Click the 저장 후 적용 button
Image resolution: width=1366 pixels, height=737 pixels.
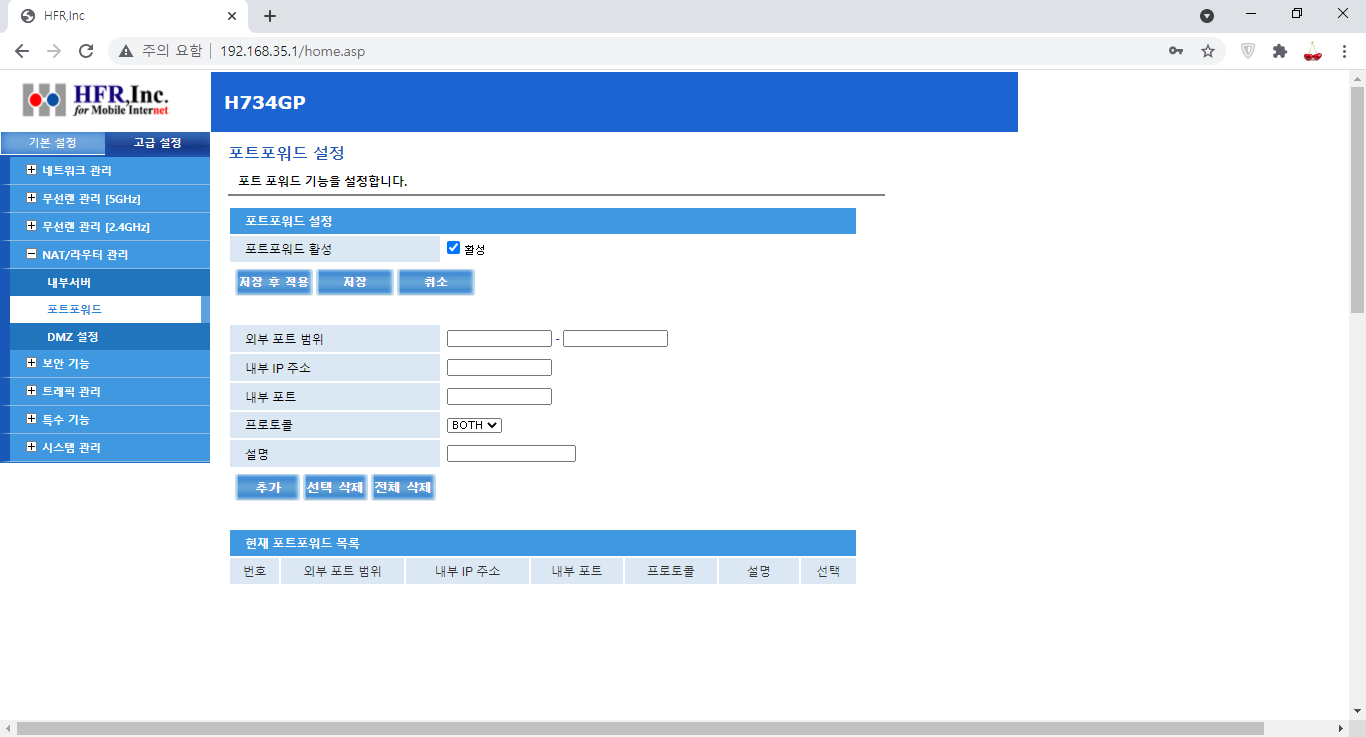tap(273, 282)
